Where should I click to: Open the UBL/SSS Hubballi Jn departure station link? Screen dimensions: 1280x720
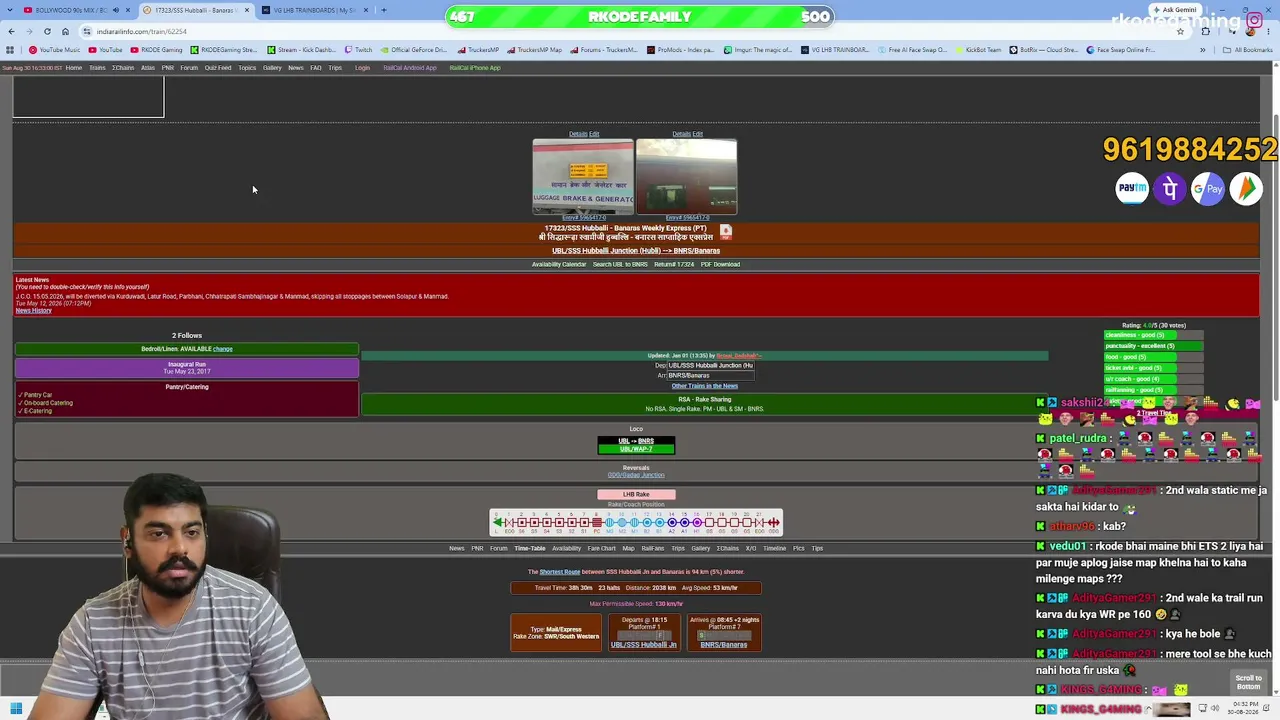pyautogui.click(x=644, y=645)
